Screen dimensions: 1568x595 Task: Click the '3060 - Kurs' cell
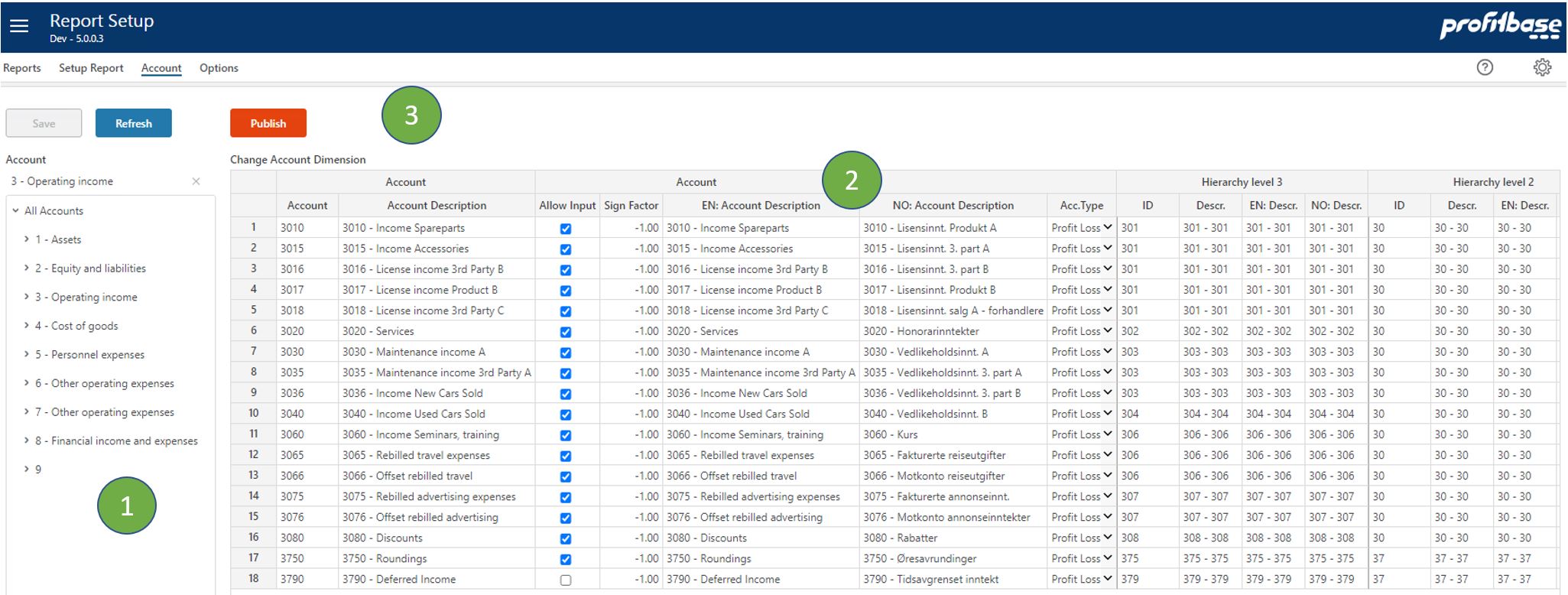953,434
